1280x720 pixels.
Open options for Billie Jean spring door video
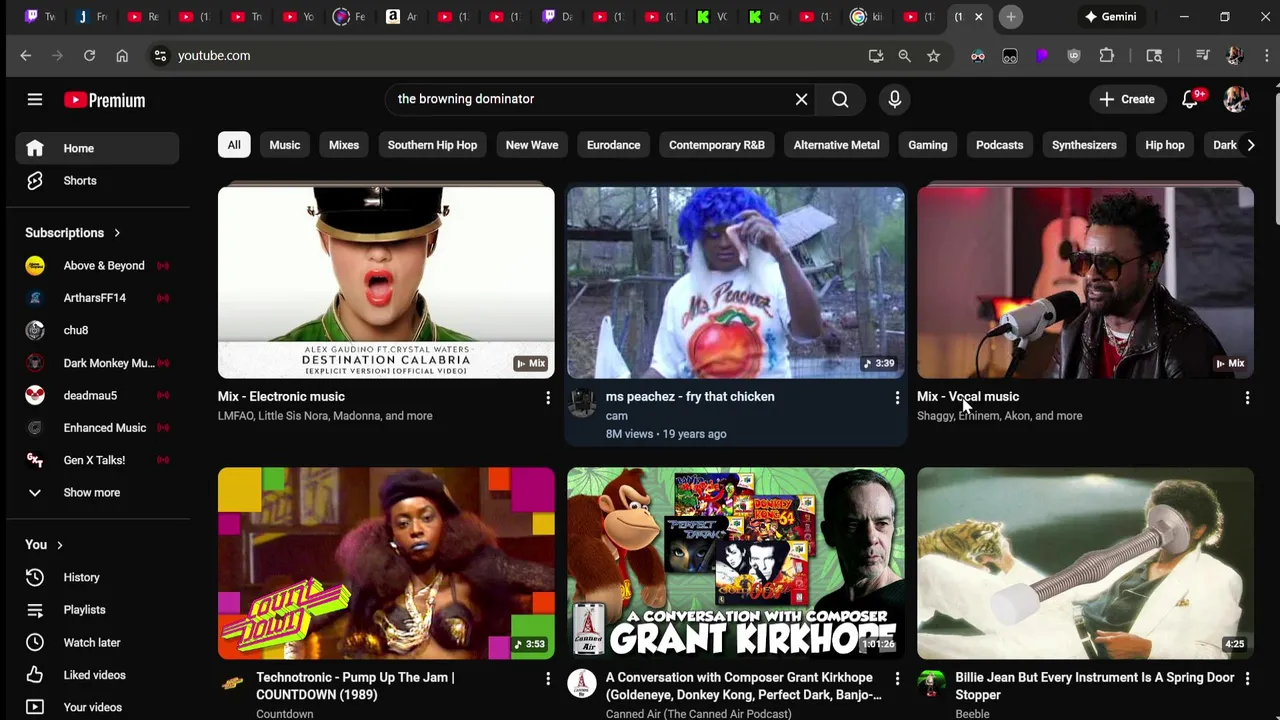click(1247, 679)
